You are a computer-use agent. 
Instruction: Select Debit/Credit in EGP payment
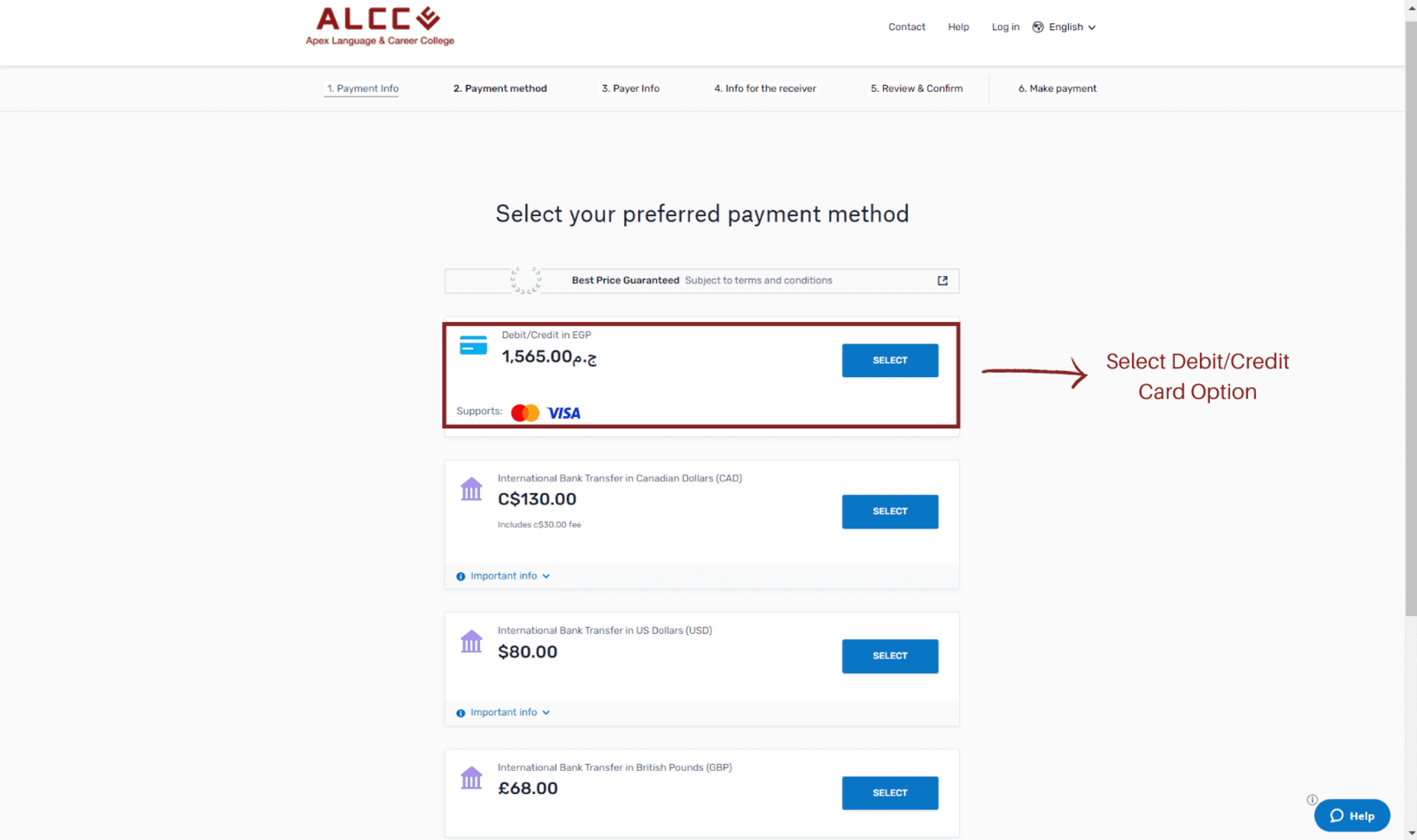(890, 360)
